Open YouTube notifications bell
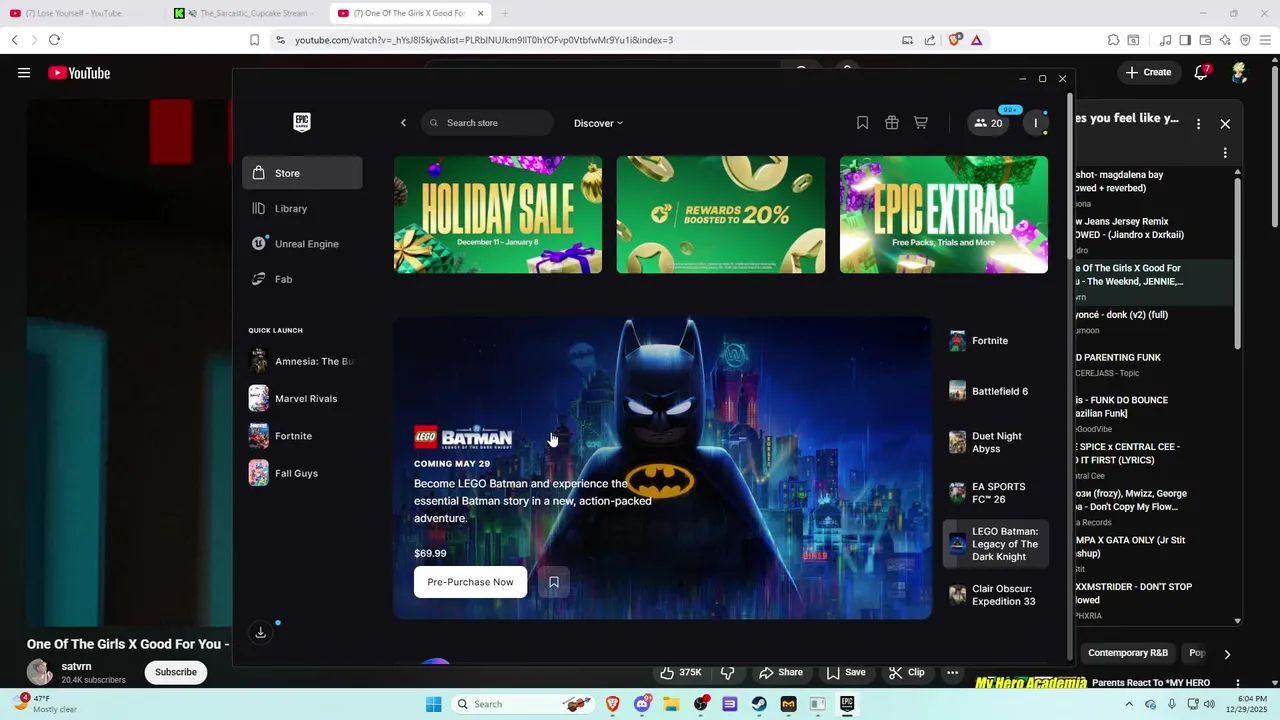 coord(1201,72)
